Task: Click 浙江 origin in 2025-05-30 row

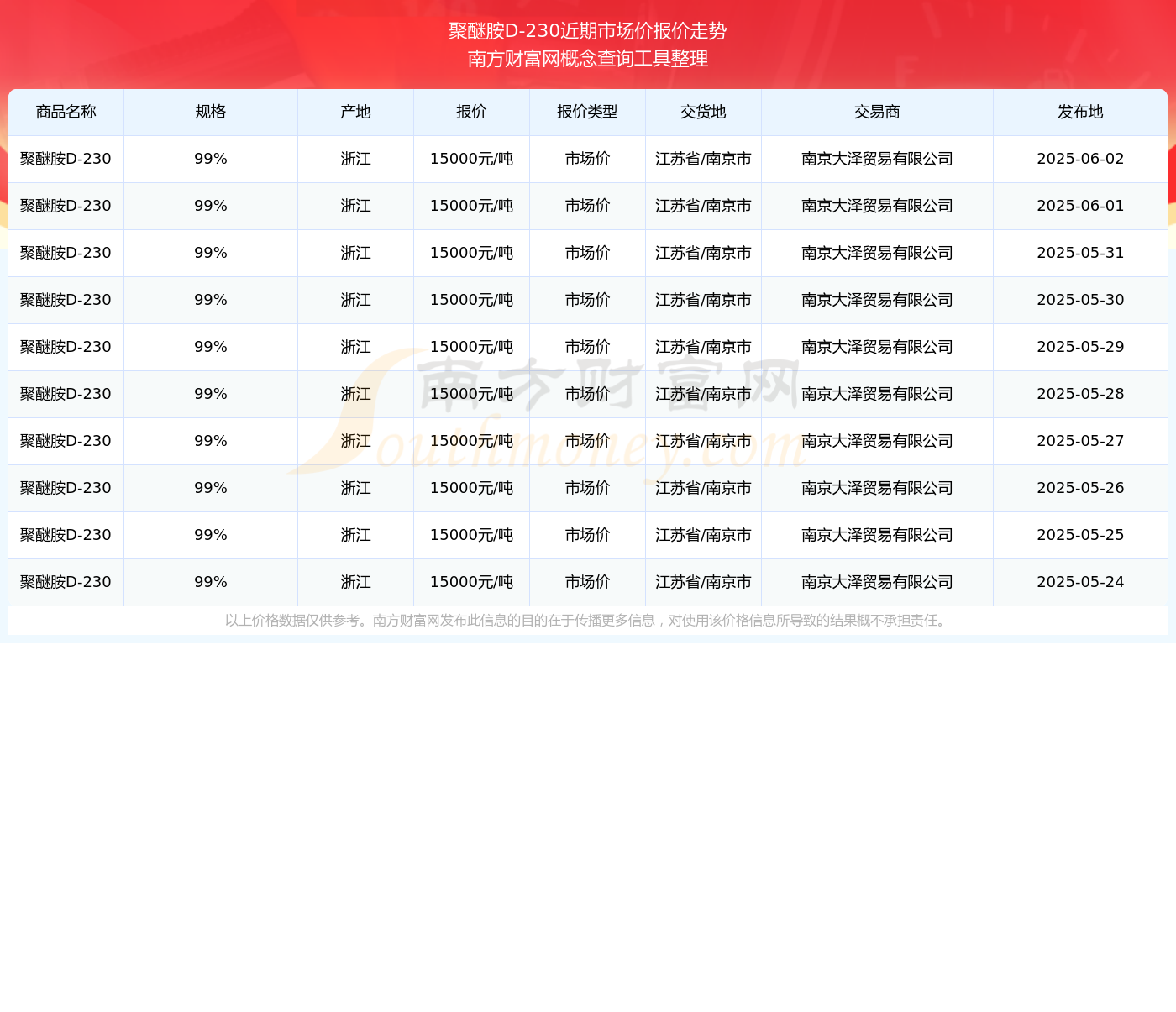Action: (355, 300)
